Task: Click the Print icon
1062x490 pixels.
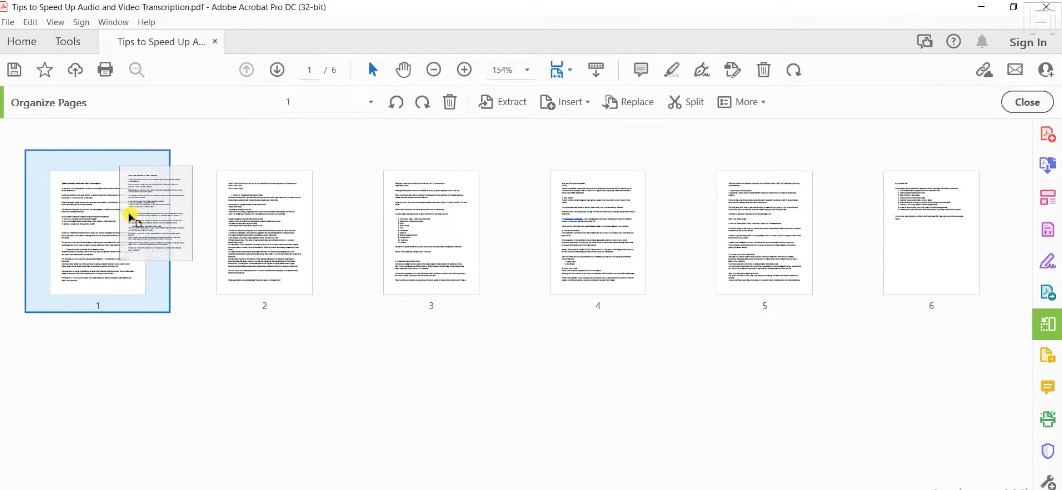Action: point(105,70)
